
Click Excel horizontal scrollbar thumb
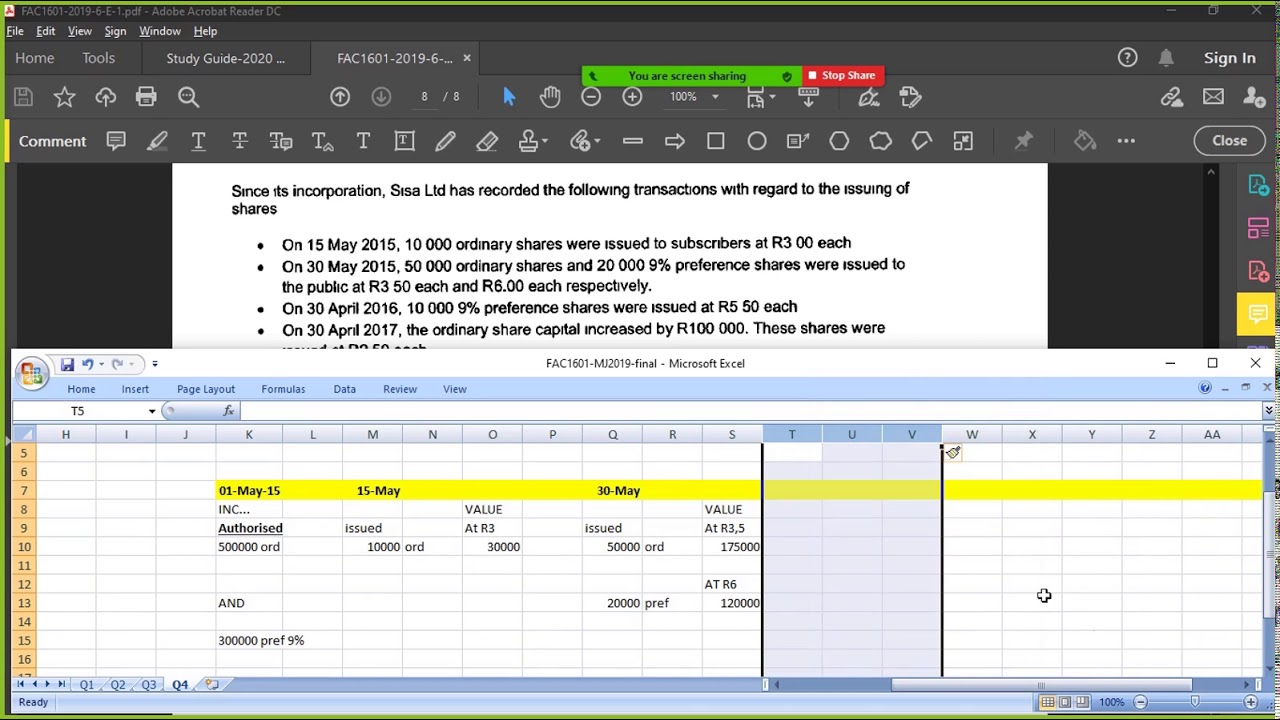tap(1041, 685)
